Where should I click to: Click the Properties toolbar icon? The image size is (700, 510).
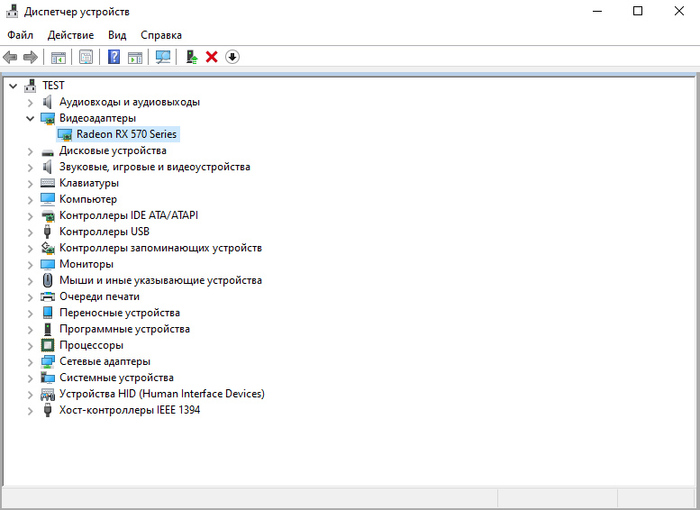86,57
